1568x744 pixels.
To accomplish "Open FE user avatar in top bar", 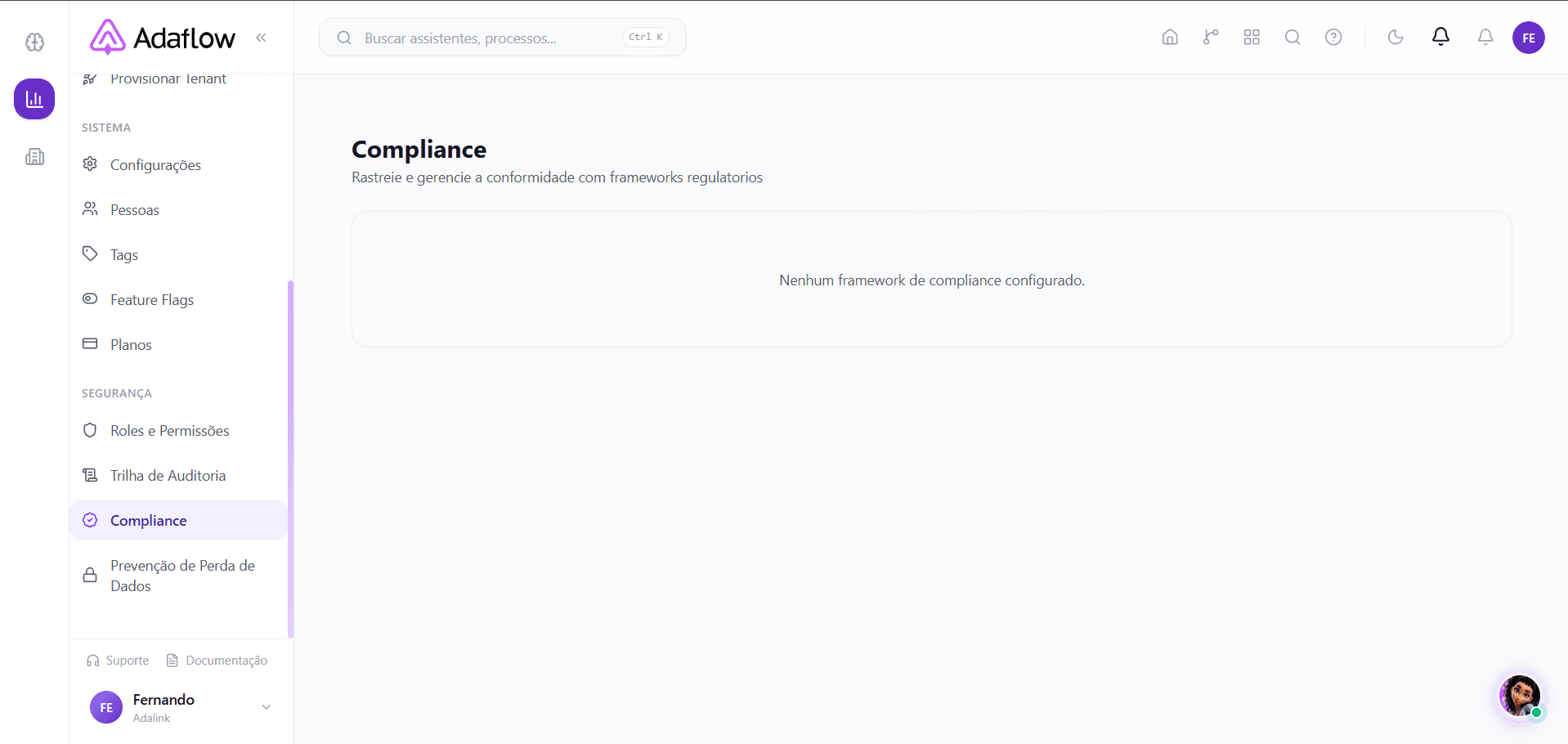I will click(1528, 38).
